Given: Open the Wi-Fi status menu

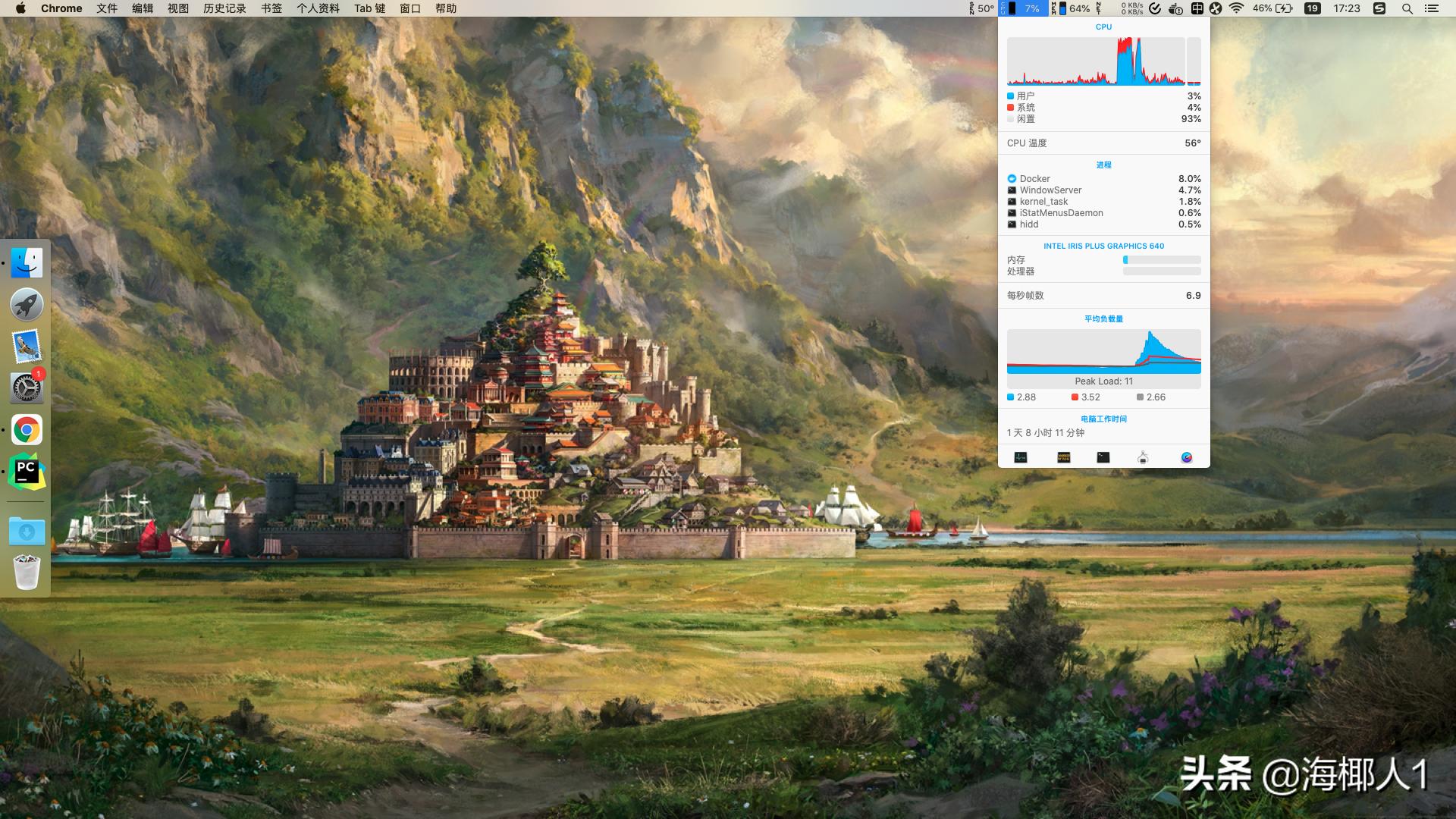Looking at the screenshot, I should pyautogui.click(x=1236, y=8).
